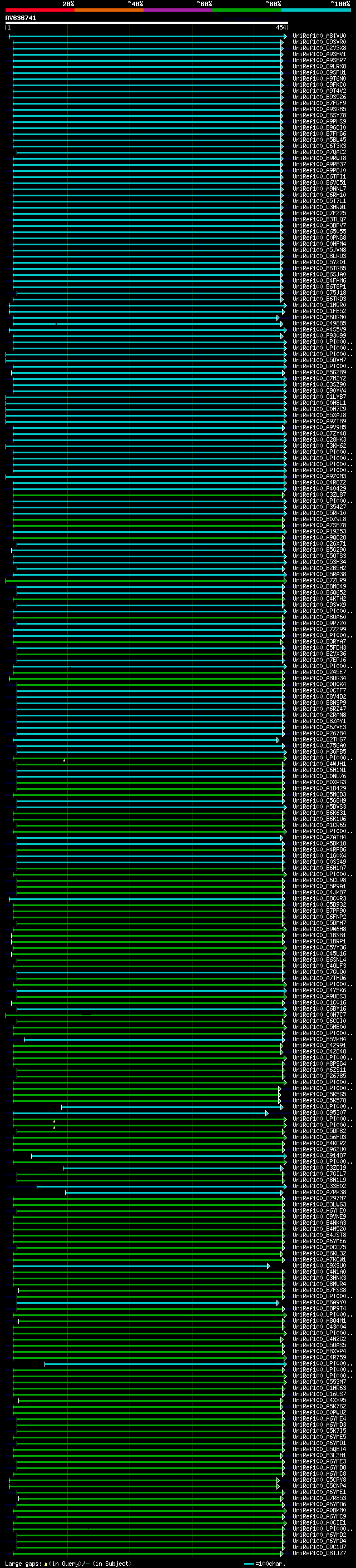Select the AV636741 query name

[21, 18]
